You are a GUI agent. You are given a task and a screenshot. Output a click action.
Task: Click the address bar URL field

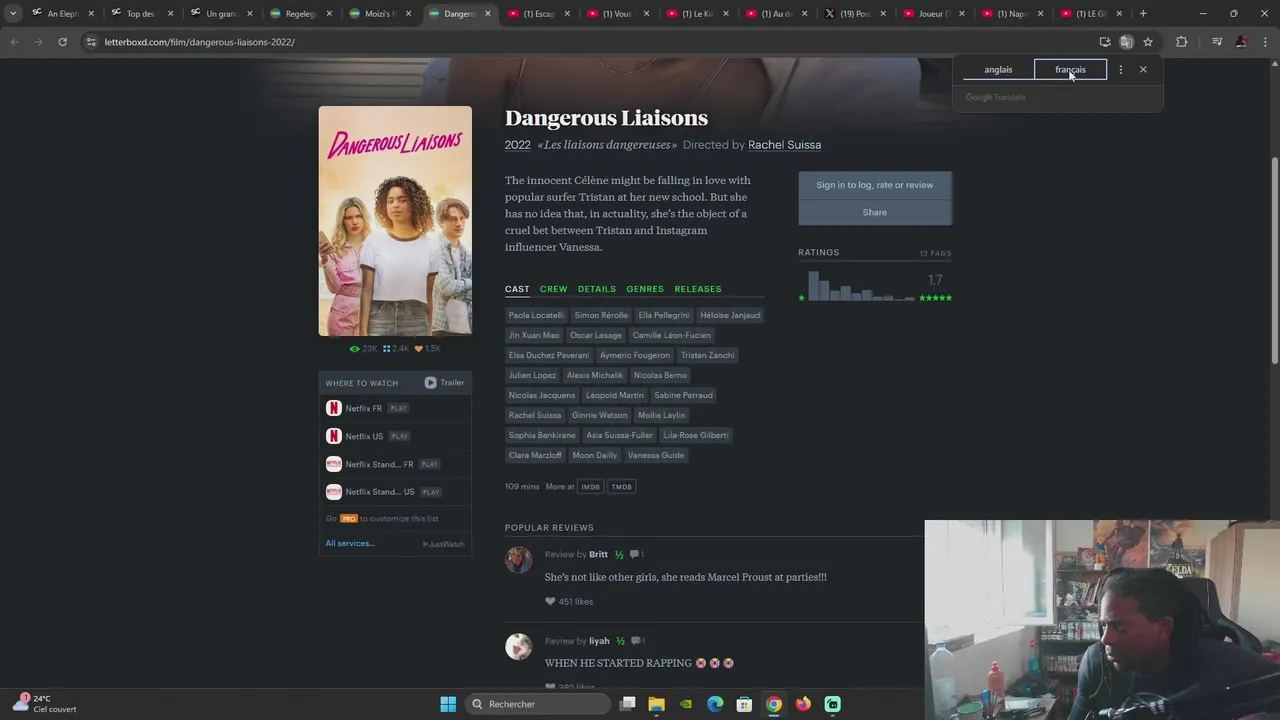coord(590,42)
